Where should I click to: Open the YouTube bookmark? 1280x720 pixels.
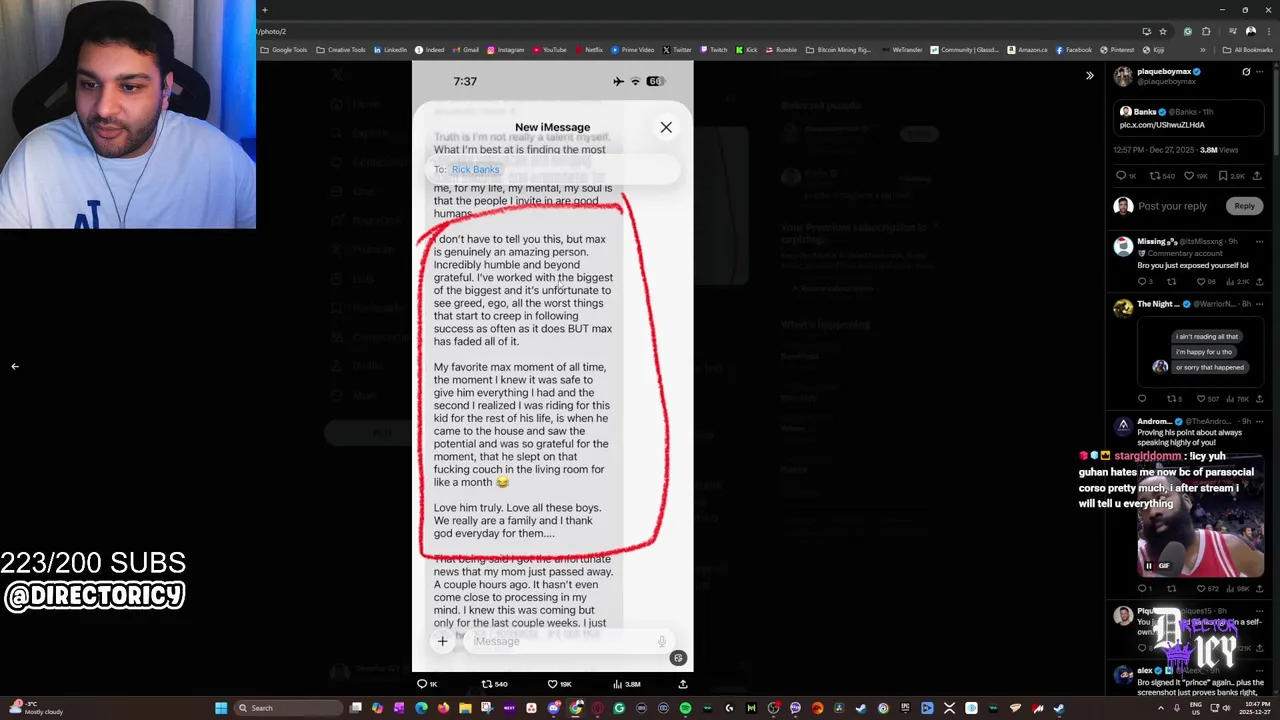549,50
